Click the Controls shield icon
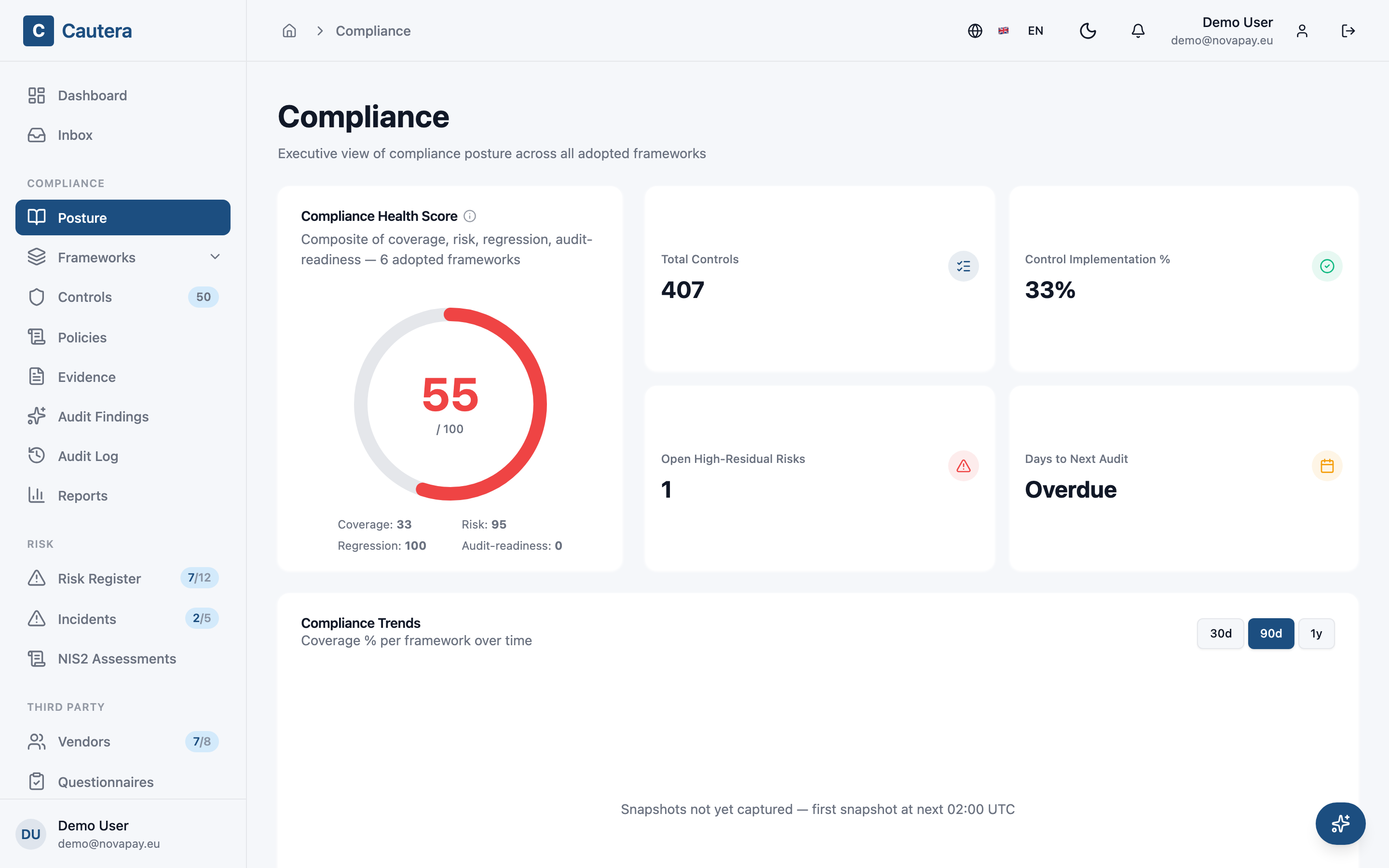The image size is (1389, 868). [37, 297]
